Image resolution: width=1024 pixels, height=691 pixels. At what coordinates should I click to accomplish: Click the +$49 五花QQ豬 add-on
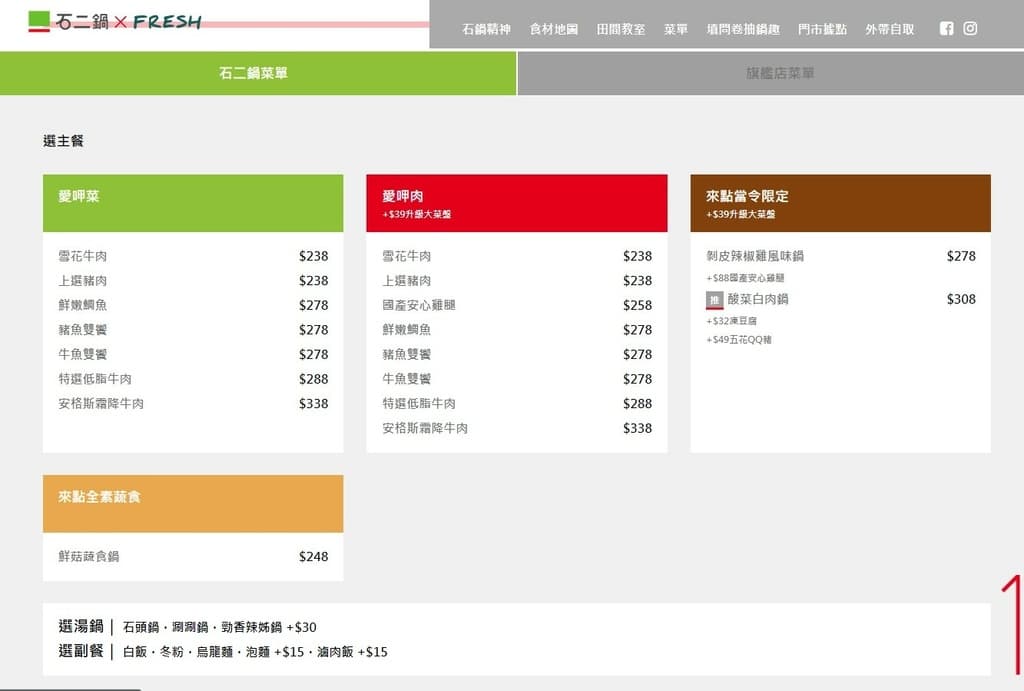point(739,340)
